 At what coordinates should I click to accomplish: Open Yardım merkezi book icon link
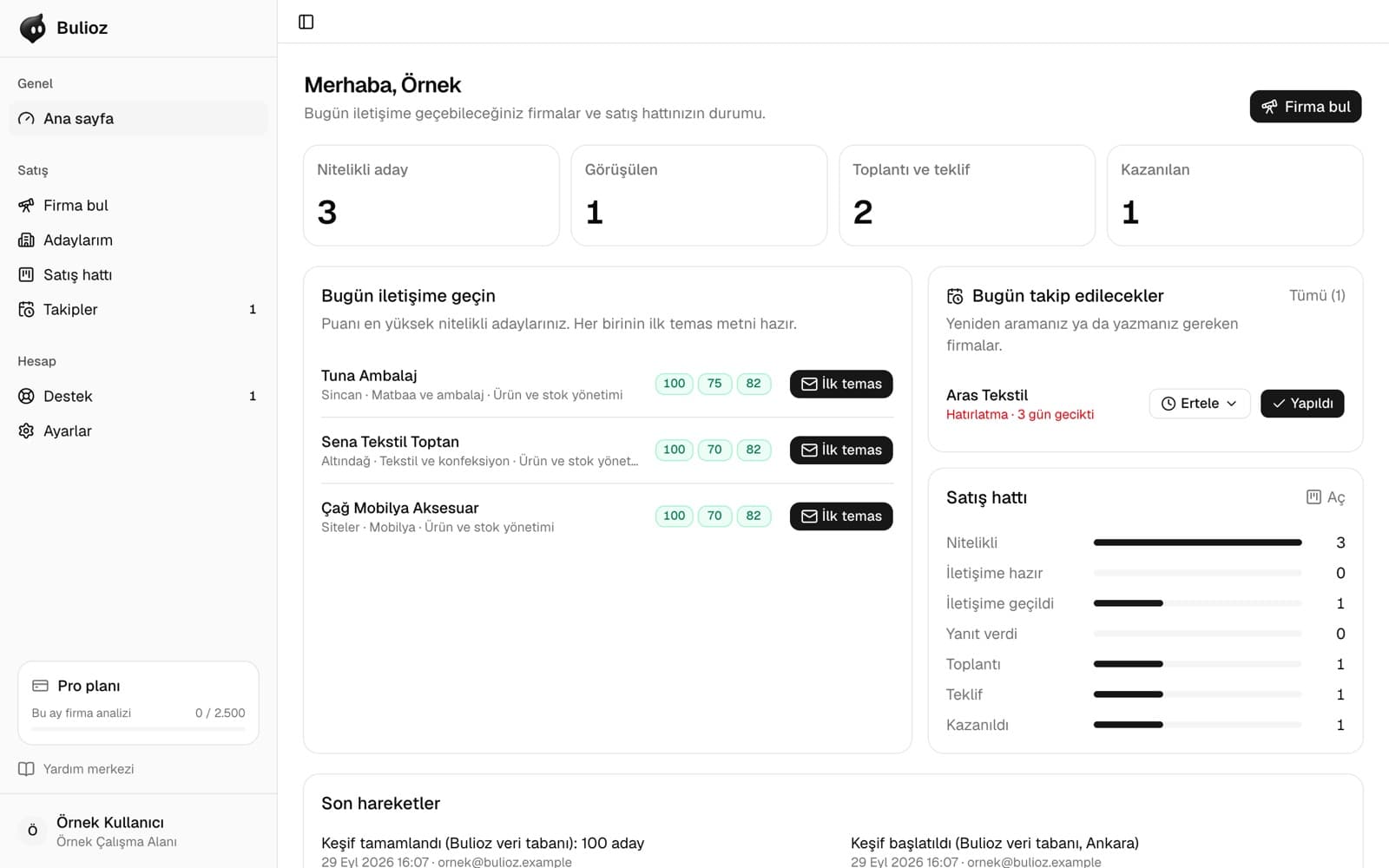pos(76,769)
